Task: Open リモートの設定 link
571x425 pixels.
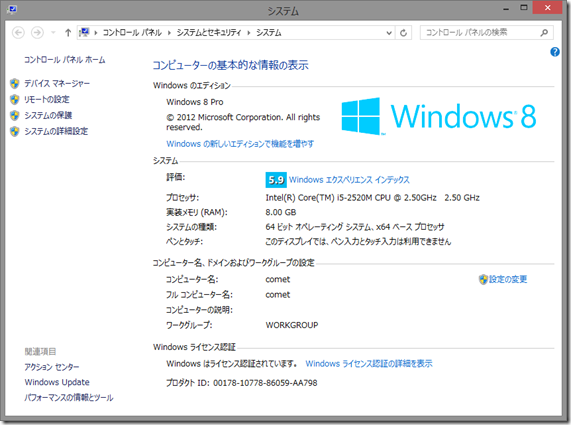Action: [x=47, y=99]
